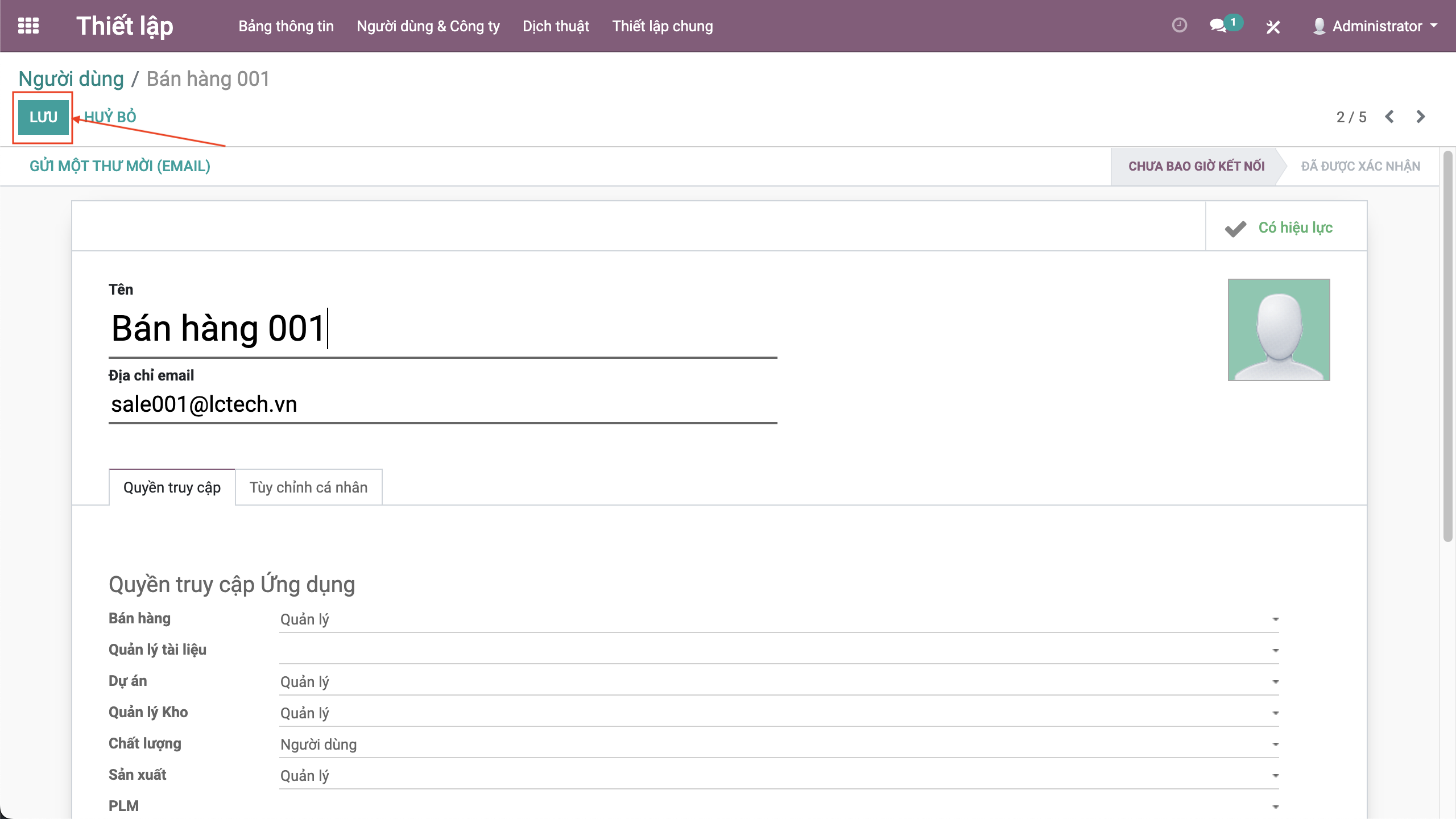Image resolution: width=1456 pixels, height=819 pixels.
Task: Click the Địa chỉ email input field
Action: click(442, 404)
